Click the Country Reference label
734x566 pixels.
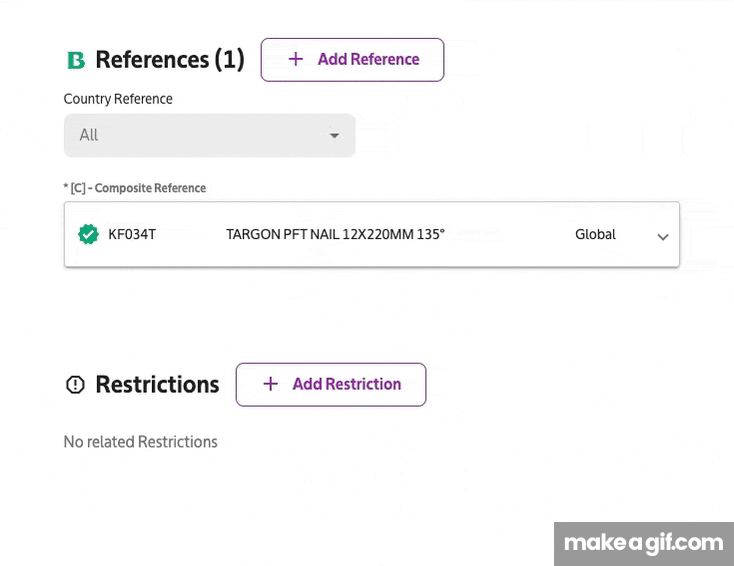118,99
